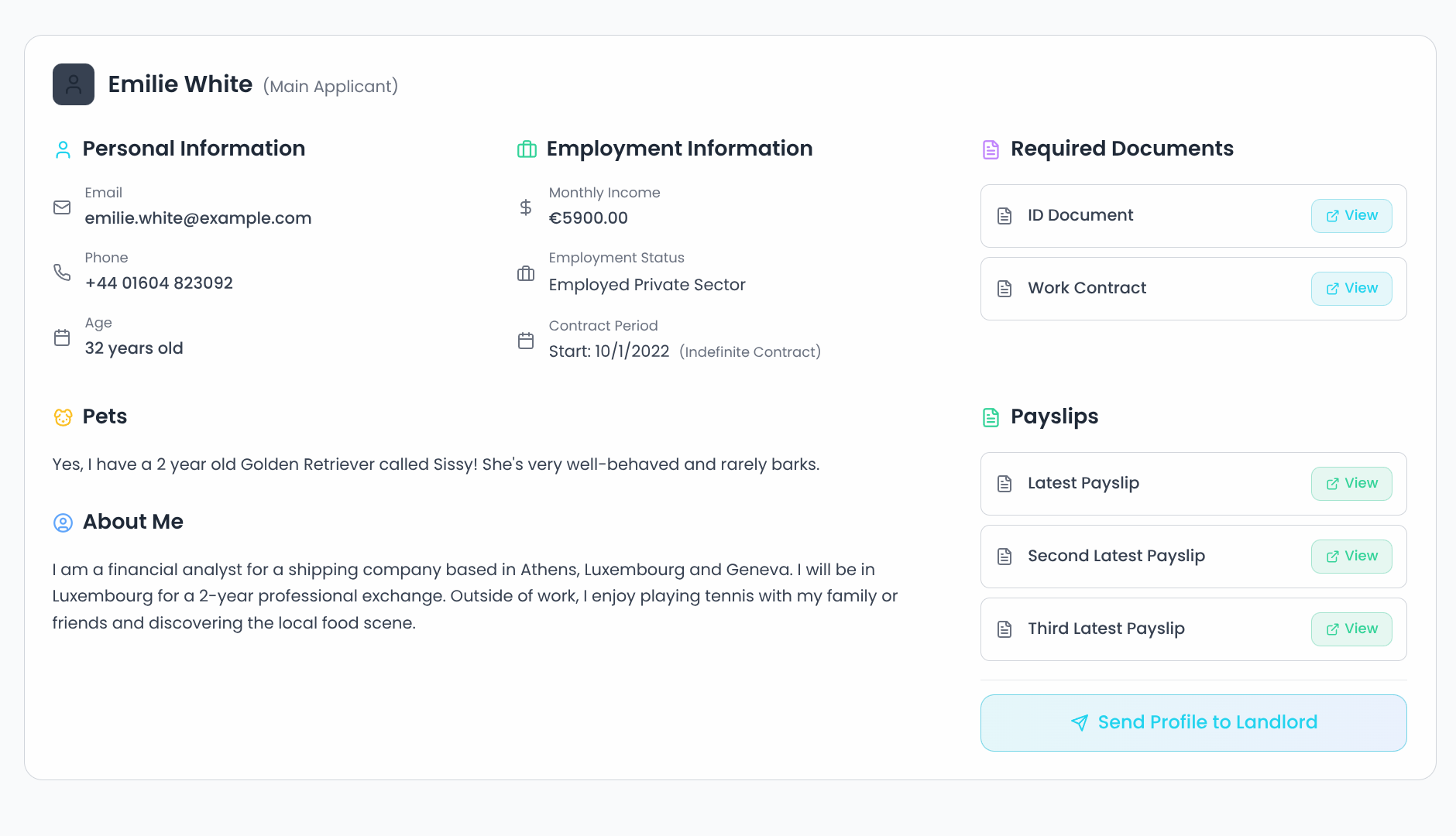View the Second Latest Payslip
The width and height of the screenshot is (1456, 836).
pos(1351,556)
